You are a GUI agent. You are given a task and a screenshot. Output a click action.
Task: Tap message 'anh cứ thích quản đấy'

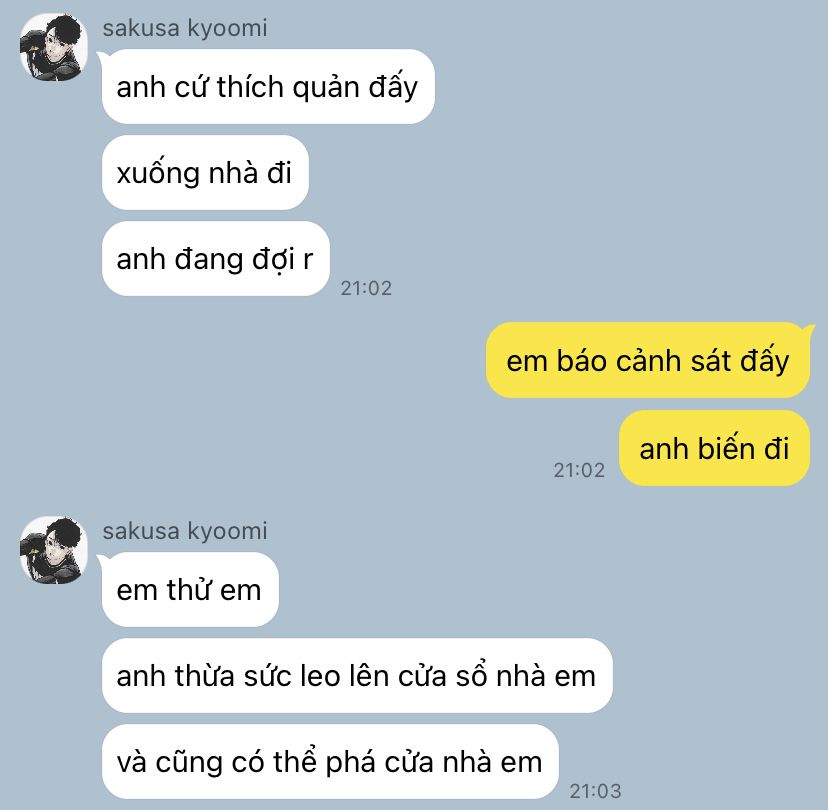click(x=268, y=87)
